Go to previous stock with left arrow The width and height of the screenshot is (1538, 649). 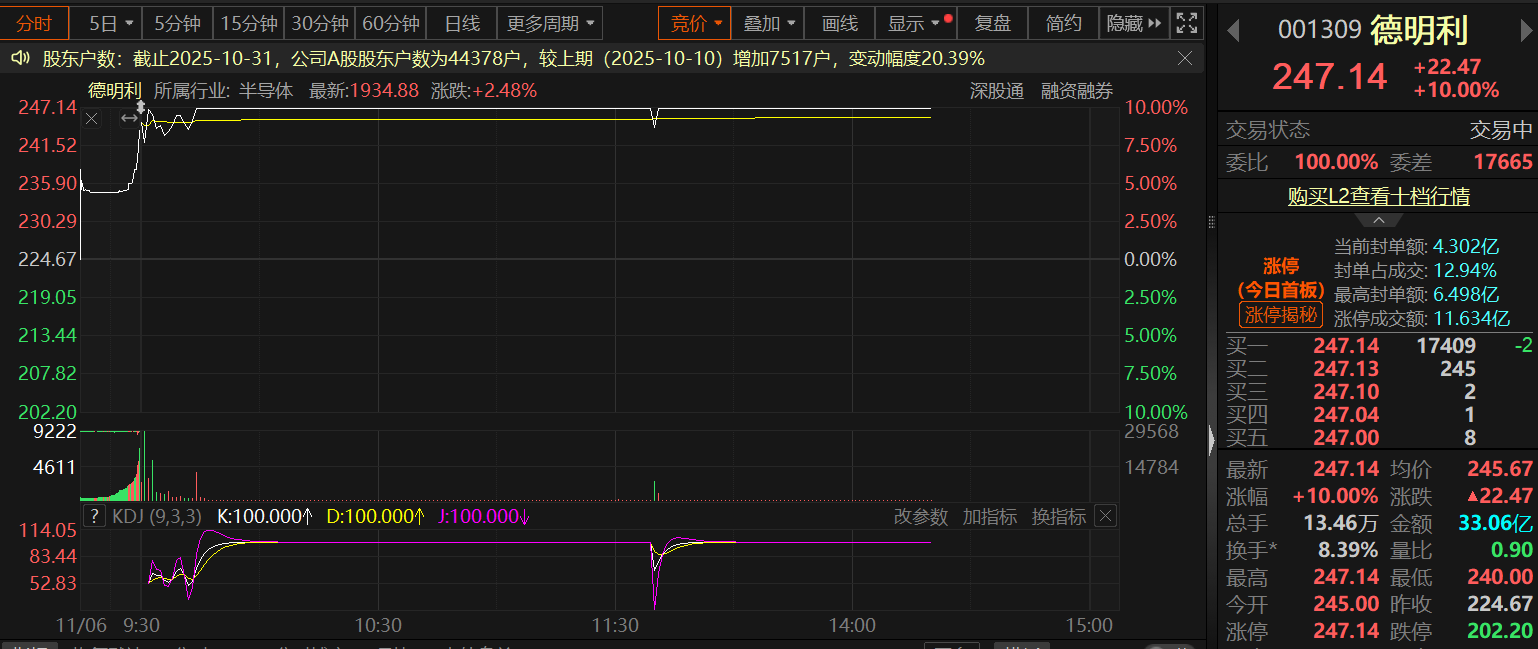tap(1233, 30)
